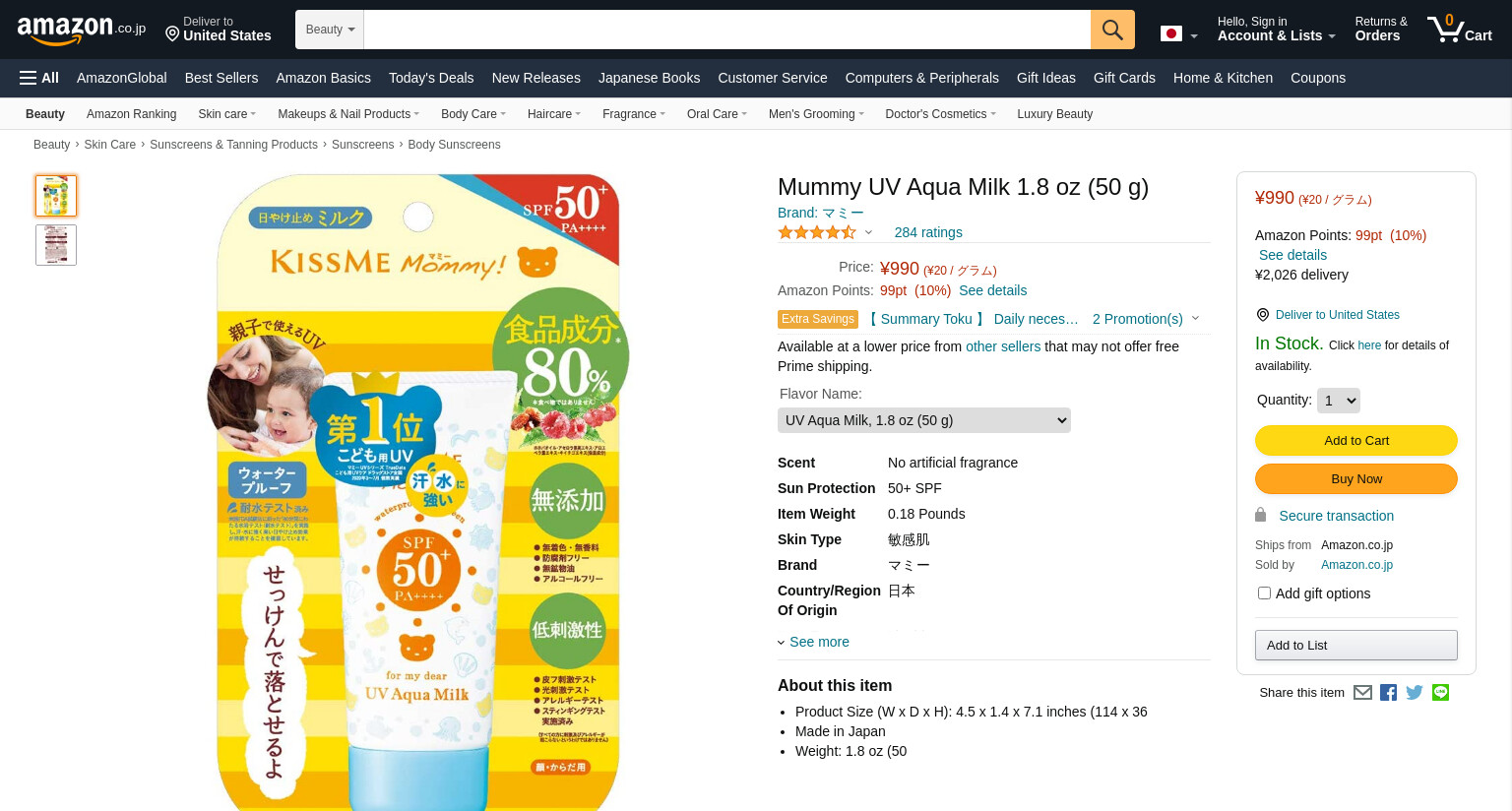This screenshot has width=1512, height=811.
Task: Expand the See more product details
Action: (814, 642)
